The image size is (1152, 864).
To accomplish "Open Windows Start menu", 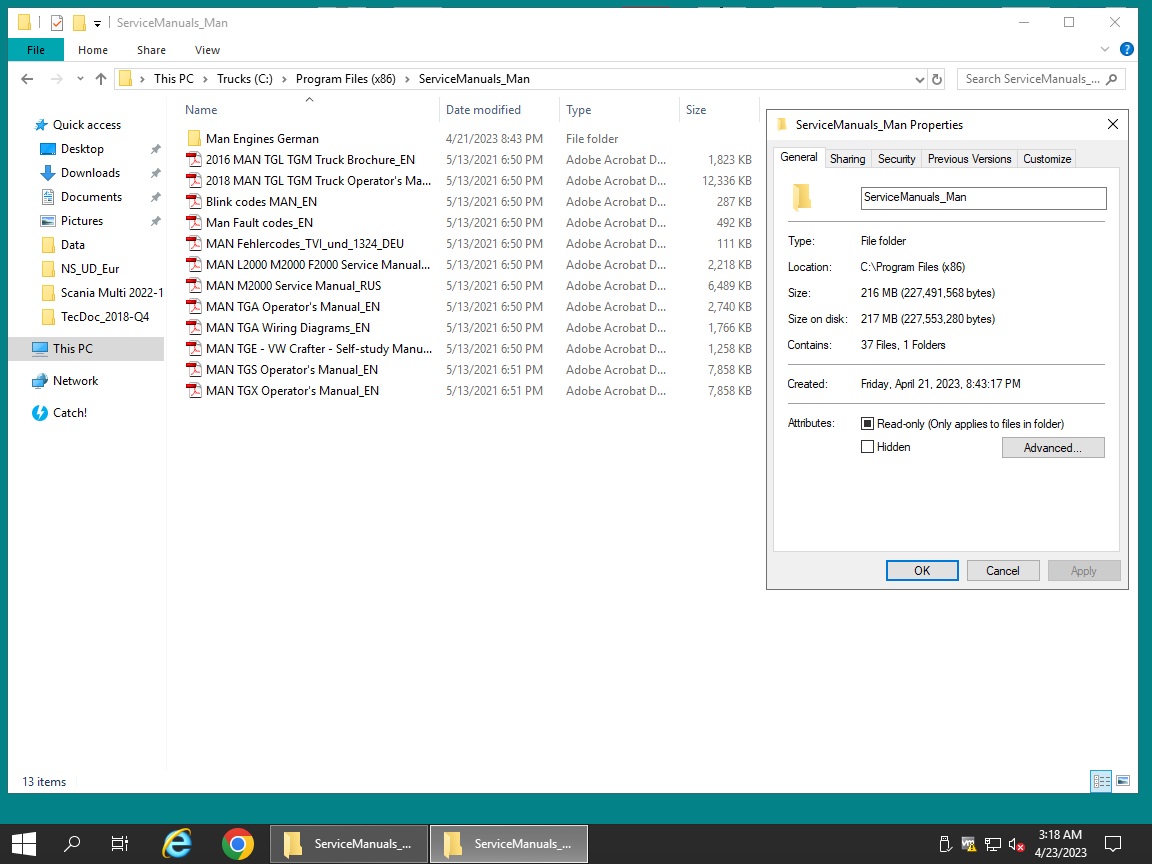I will tap(24, 843).
